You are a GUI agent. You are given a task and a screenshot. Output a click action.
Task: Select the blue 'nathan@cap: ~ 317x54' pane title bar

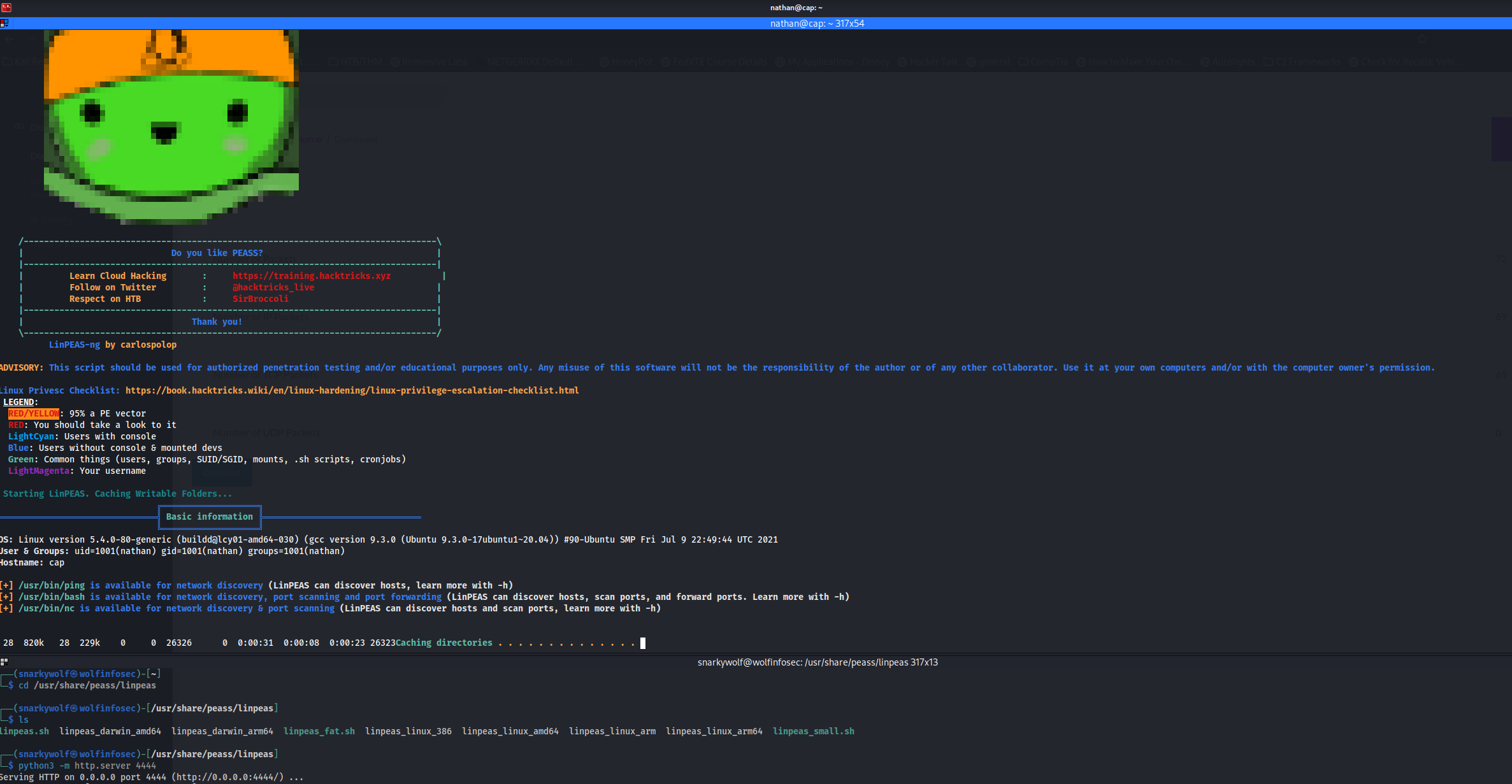(x=756, y=24)
